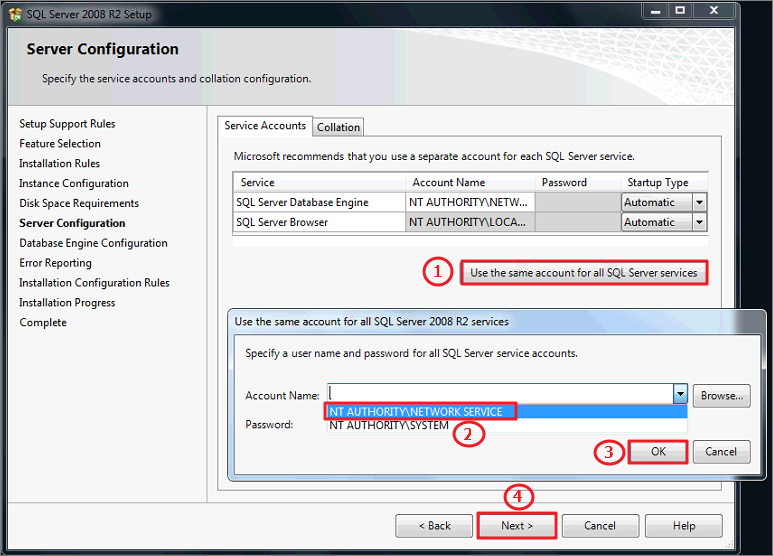Maximize the SQL Server Setup window
The image size is (773, 556).
click(680, 11)
